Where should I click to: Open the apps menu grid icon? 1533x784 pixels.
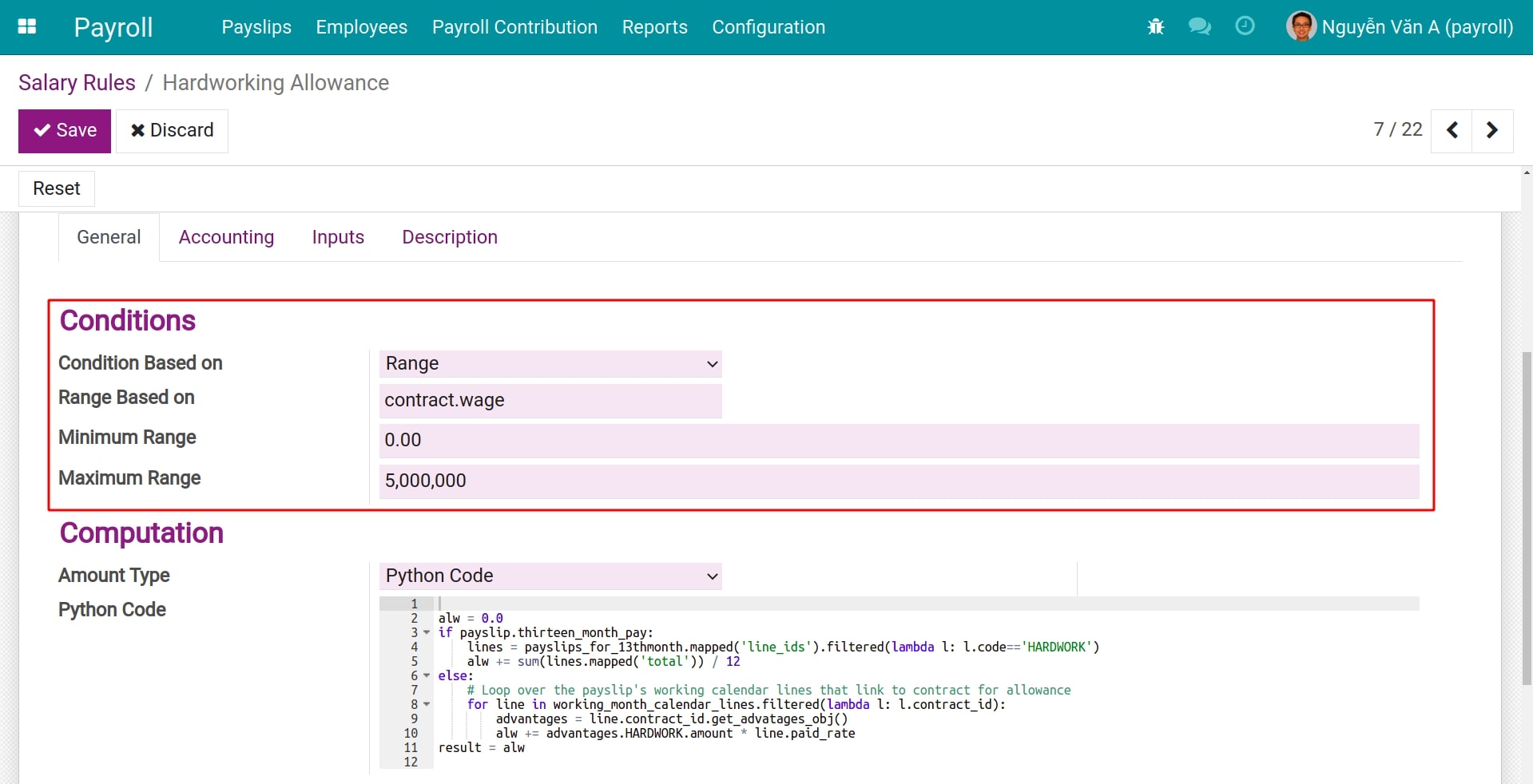pyautogui.click(x=26, y=26)
